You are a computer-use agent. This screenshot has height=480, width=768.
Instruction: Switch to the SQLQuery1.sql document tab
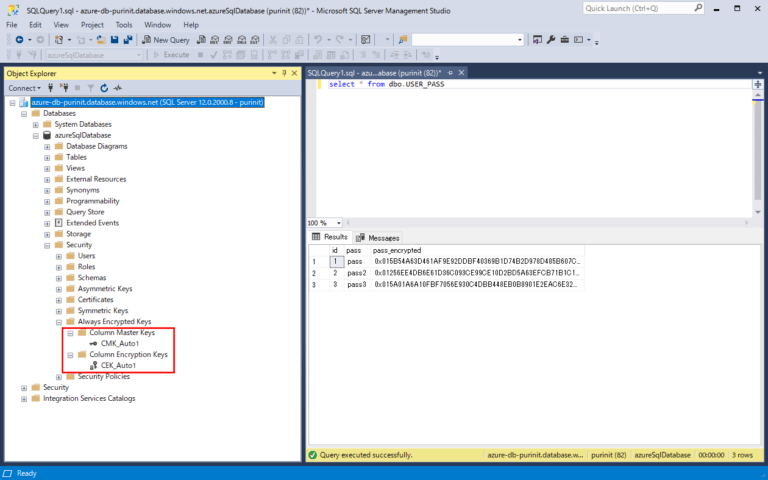[374, 73]
